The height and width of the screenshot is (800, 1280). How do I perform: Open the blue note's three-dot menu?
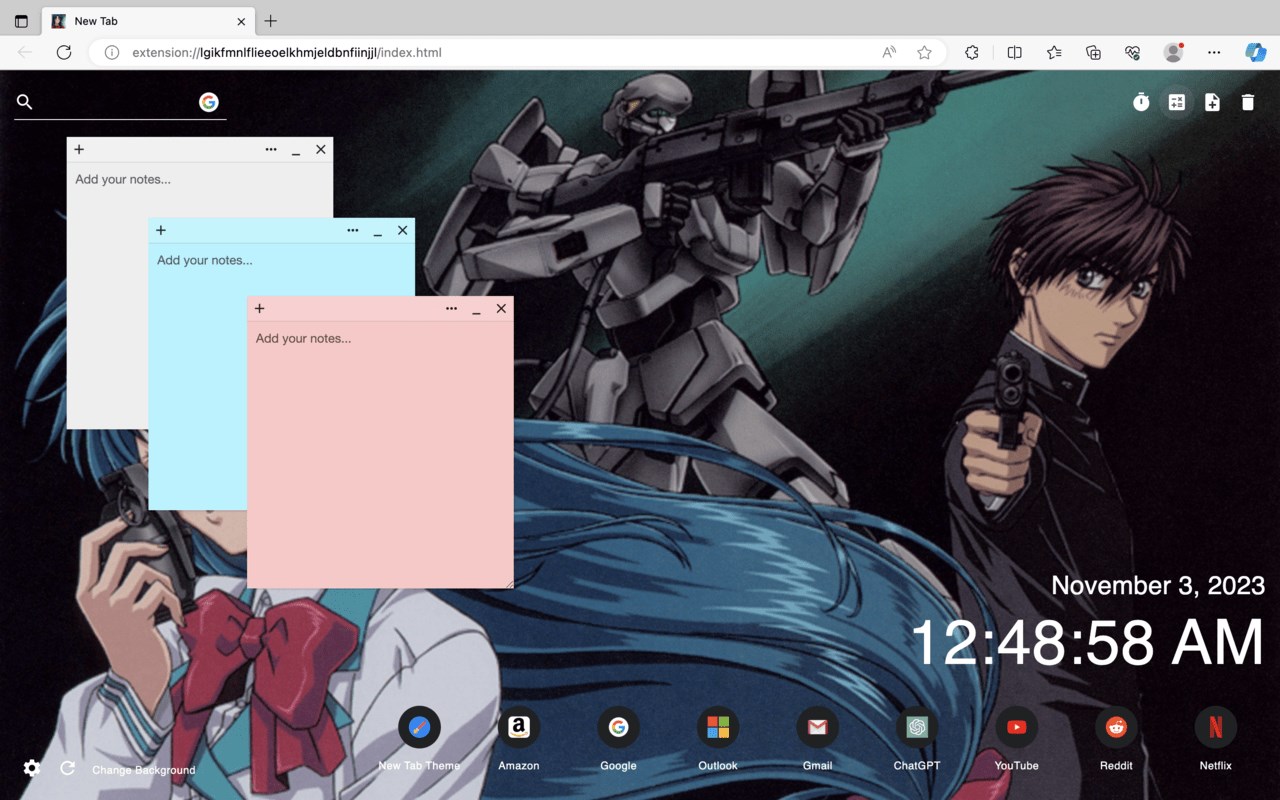[x=353, y=231]
